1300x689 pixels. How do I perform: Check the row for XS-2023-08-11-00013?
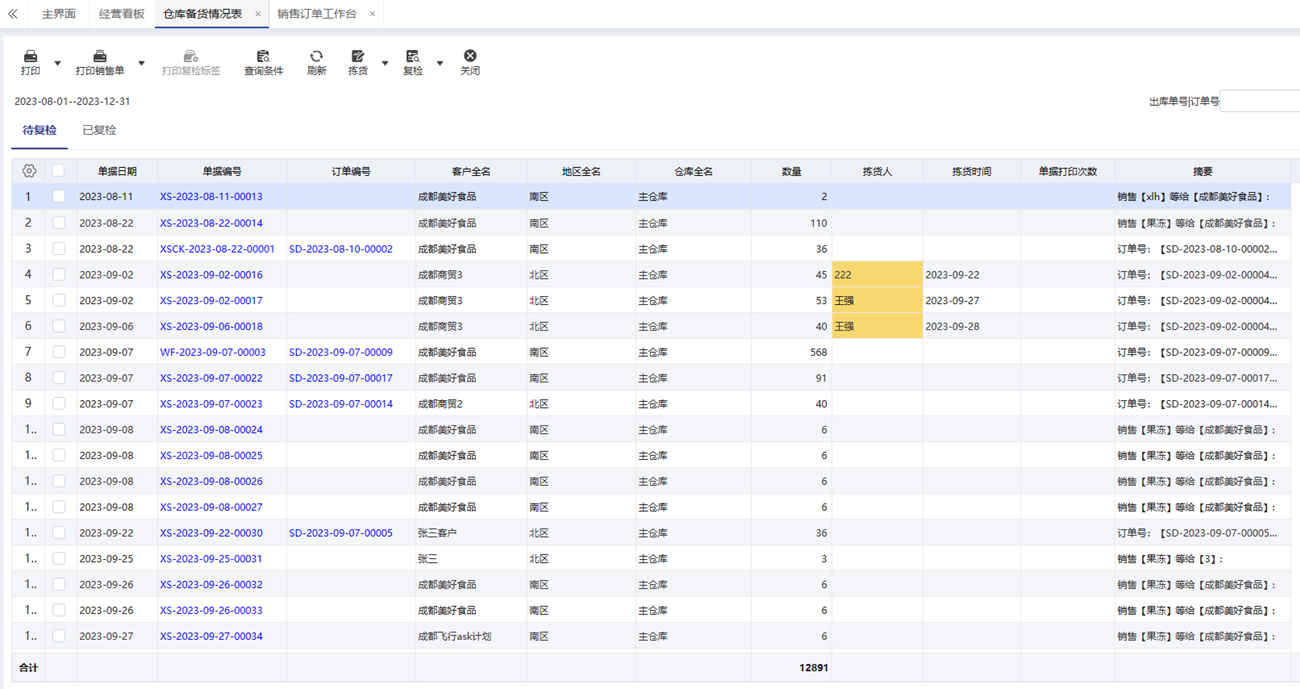point(59,197)
